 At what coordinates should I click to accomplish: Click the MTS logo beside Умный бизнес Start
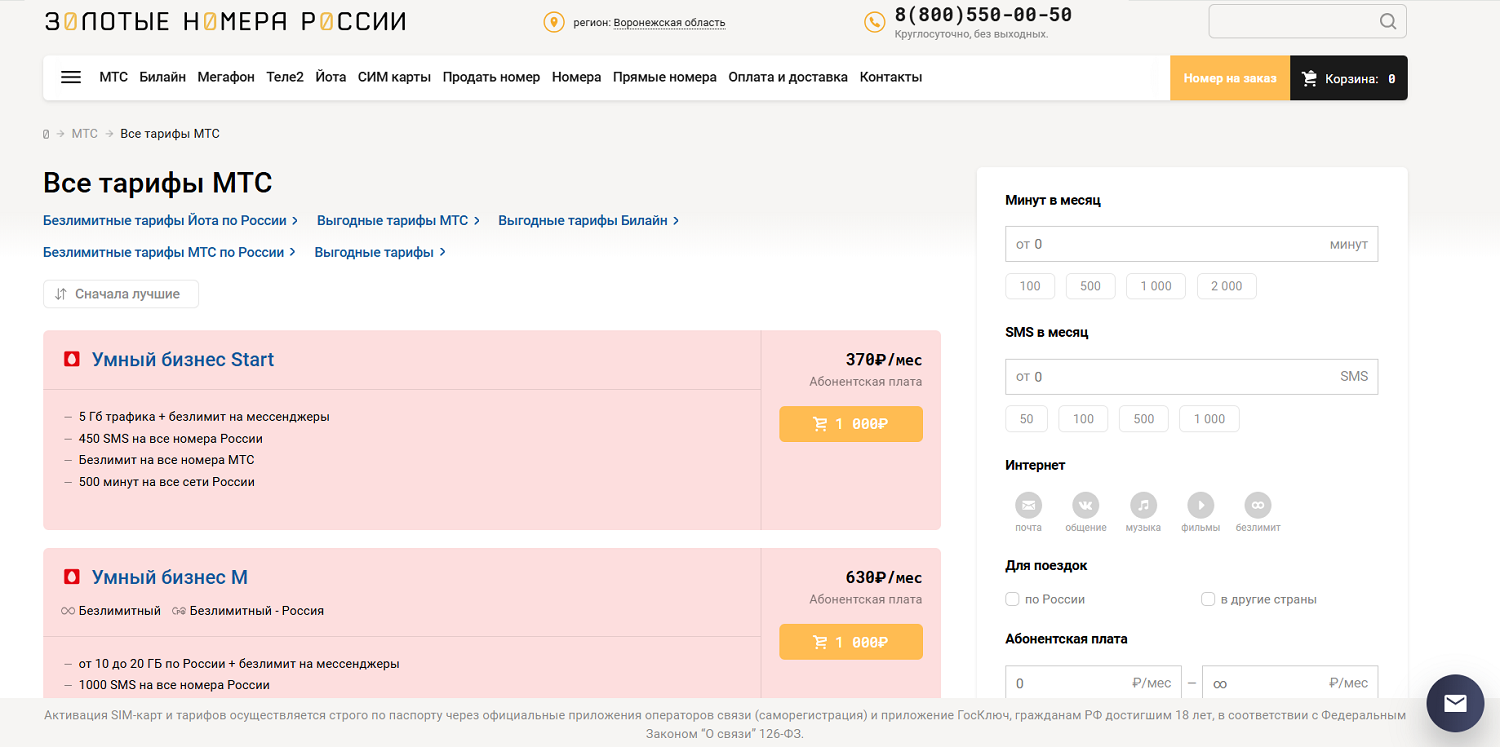coord(72,359)
